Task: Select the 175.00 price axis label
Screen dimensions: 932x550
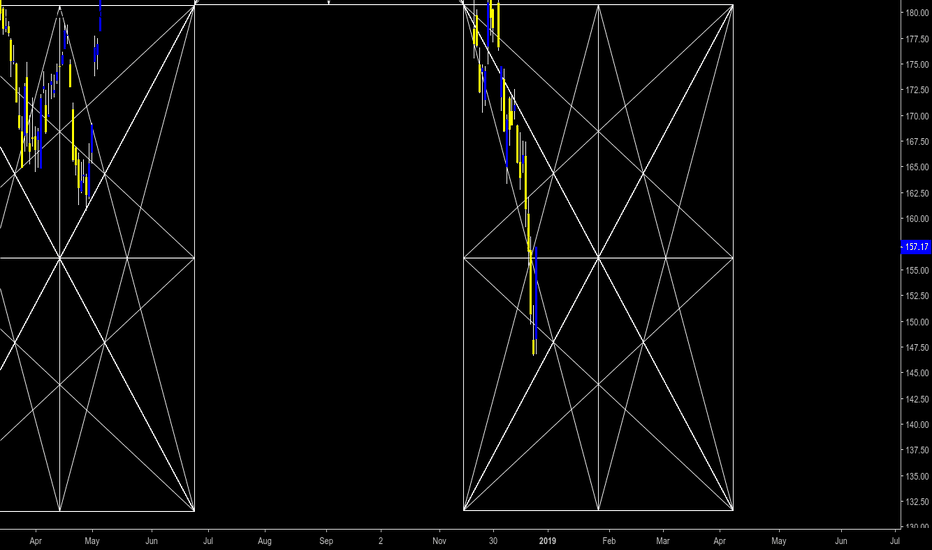Action: click(x=917, y=64)
